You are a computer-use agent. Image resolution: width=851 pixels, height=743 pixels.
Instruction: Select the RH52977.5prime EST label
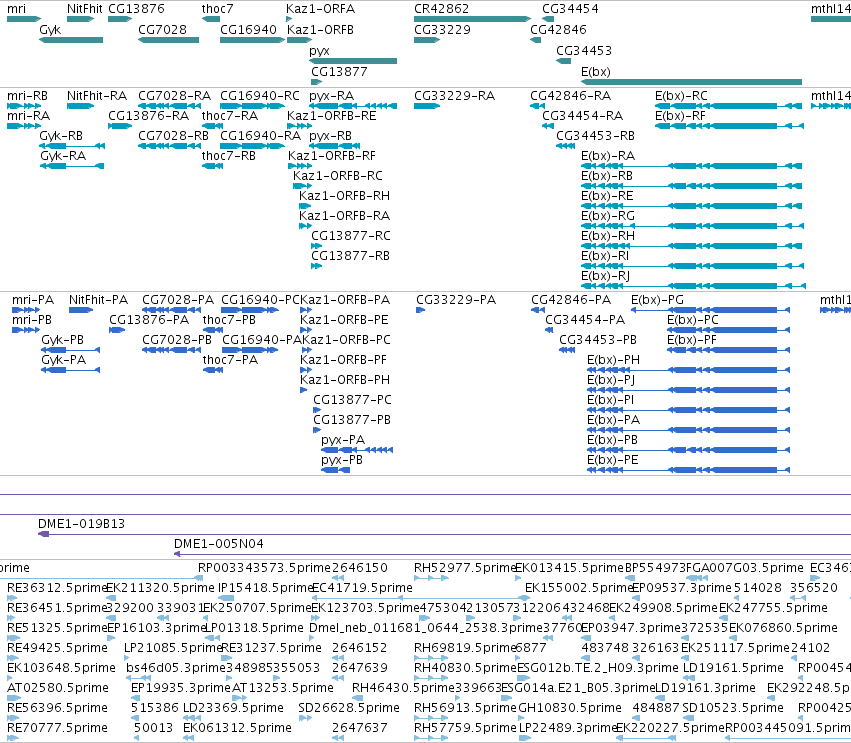(x=465, y=568)
